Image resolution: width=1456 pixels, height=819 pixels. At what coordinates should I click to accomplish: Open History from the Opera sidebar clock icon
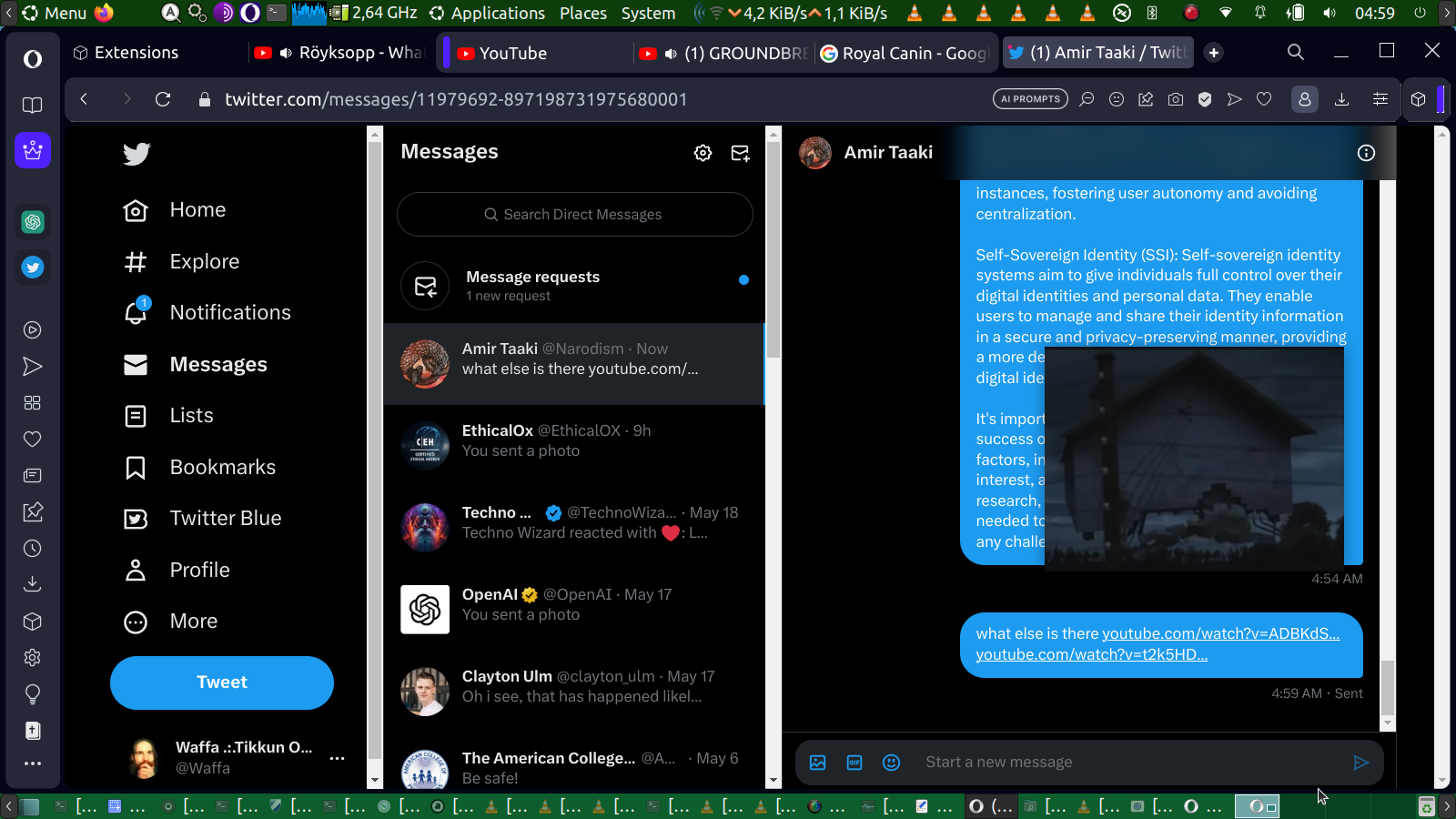point(33,549)
